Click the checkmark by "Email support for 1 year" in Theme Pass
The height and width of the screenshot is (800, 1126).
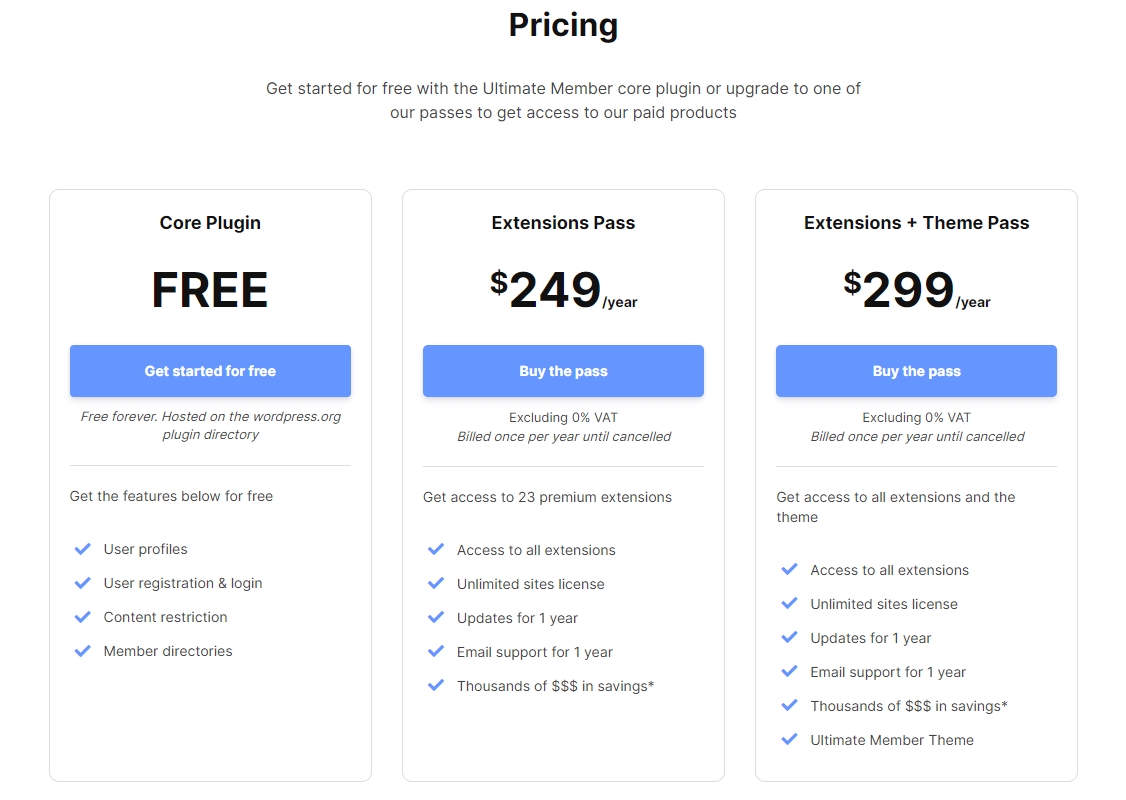[790, 672]
